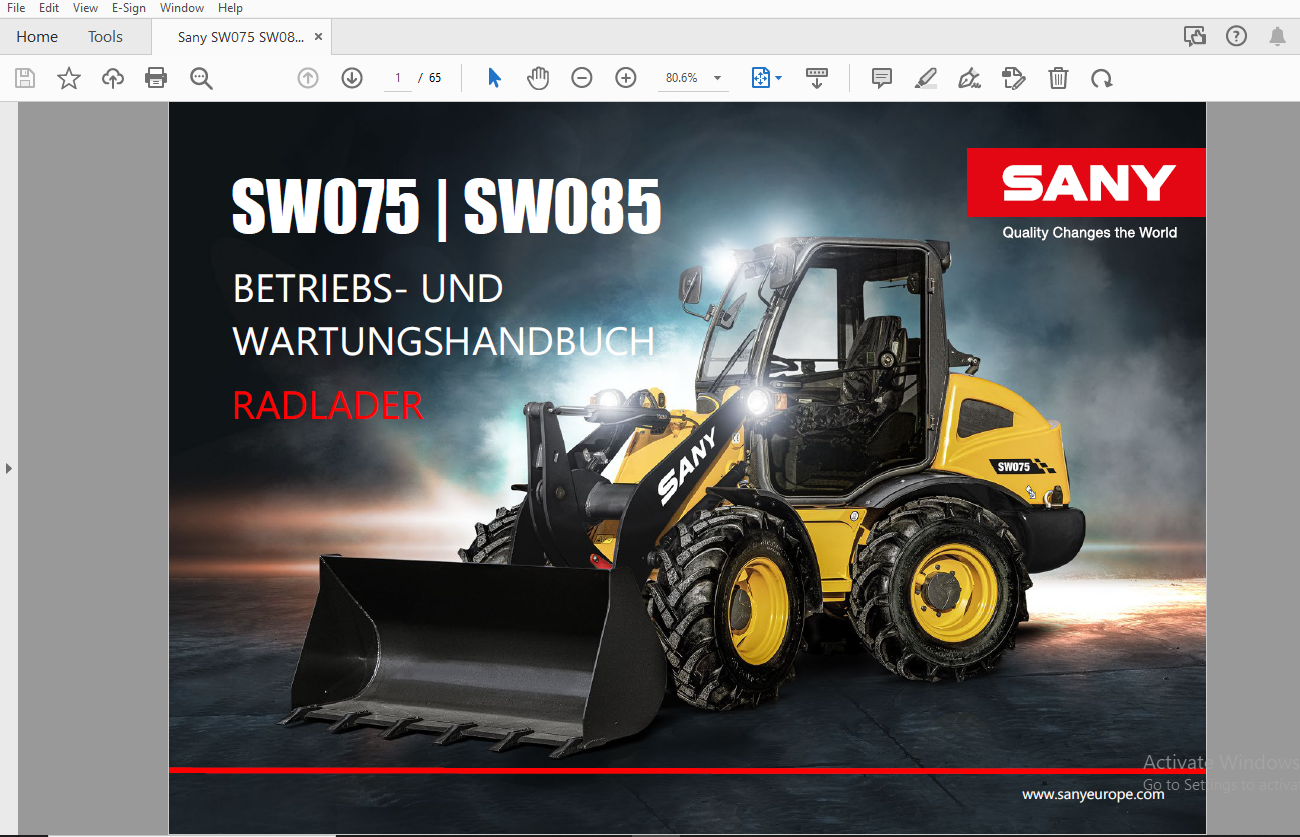Choose the Selection arrow tool
Image resolution: width=1300 pixels, height=837 pixels.
click(494, 78)
